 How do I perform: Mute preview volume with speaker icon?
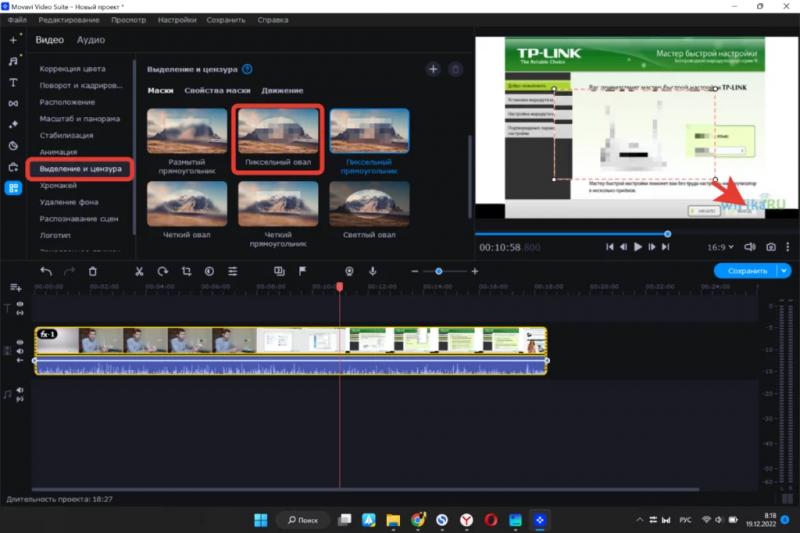pyautogui.click(x=749, y=246)
